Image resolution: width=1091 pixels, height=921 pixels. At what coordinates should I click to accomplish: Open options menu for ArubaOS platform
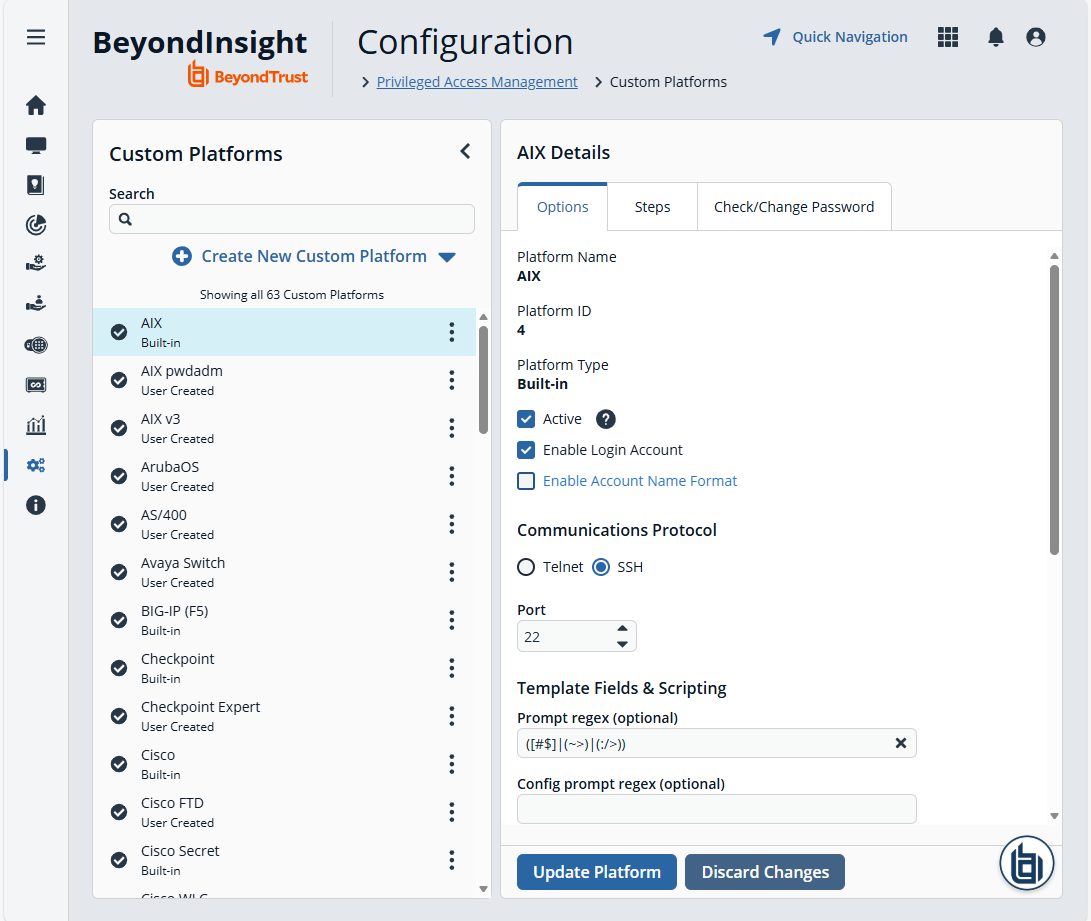pos(452,476)
